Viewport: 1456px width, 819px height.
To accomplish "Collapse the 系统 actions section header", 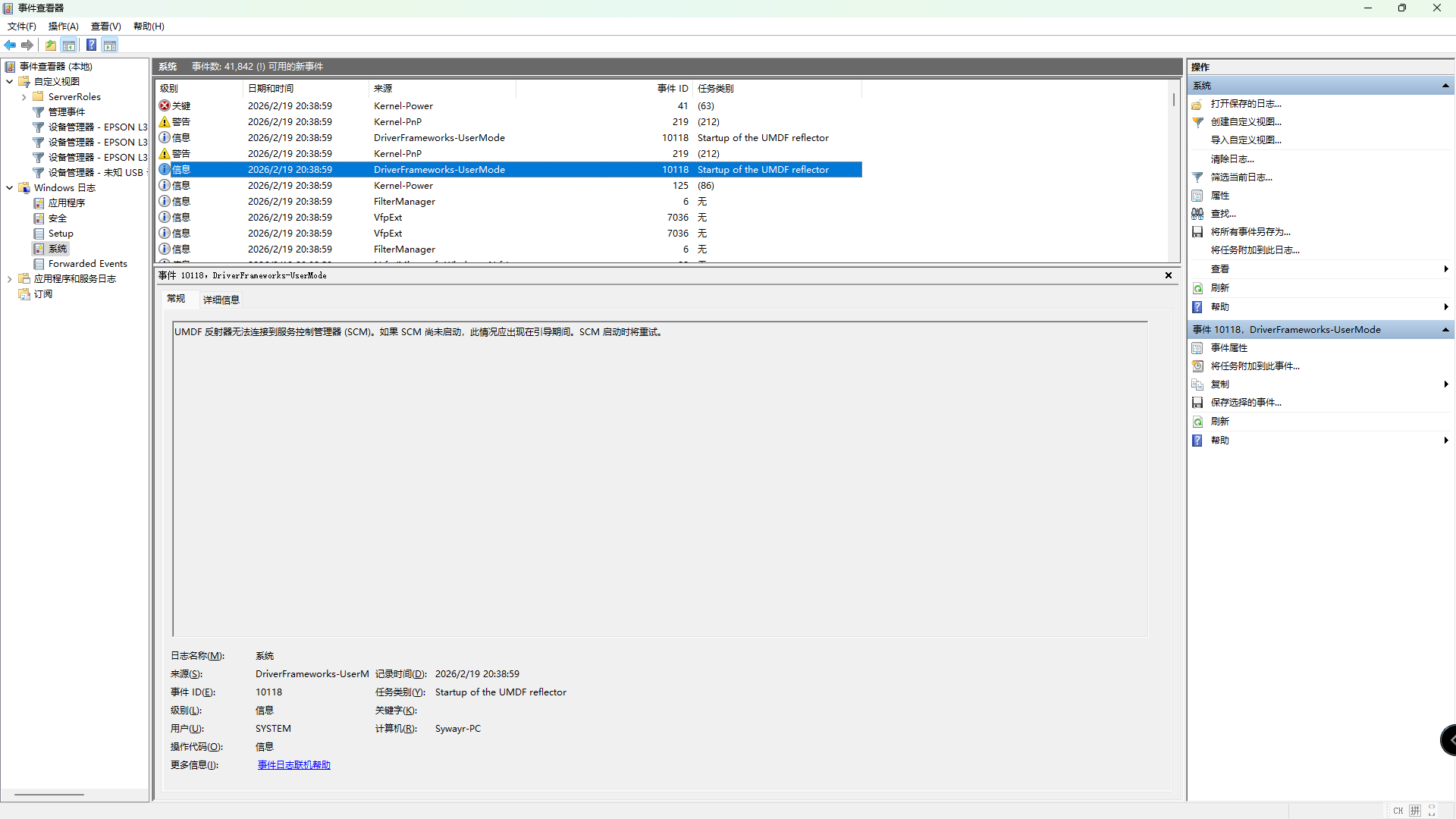I will [1445, 86].
